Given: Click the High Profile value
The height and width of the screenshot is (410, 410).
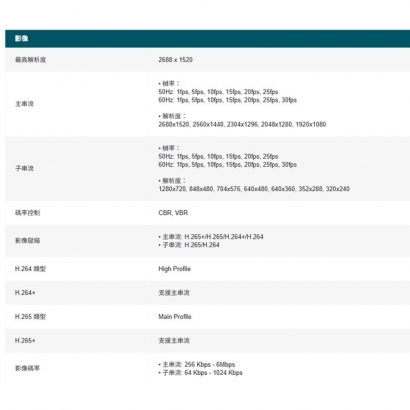Looking at the screenshot, I should (175, 269).
